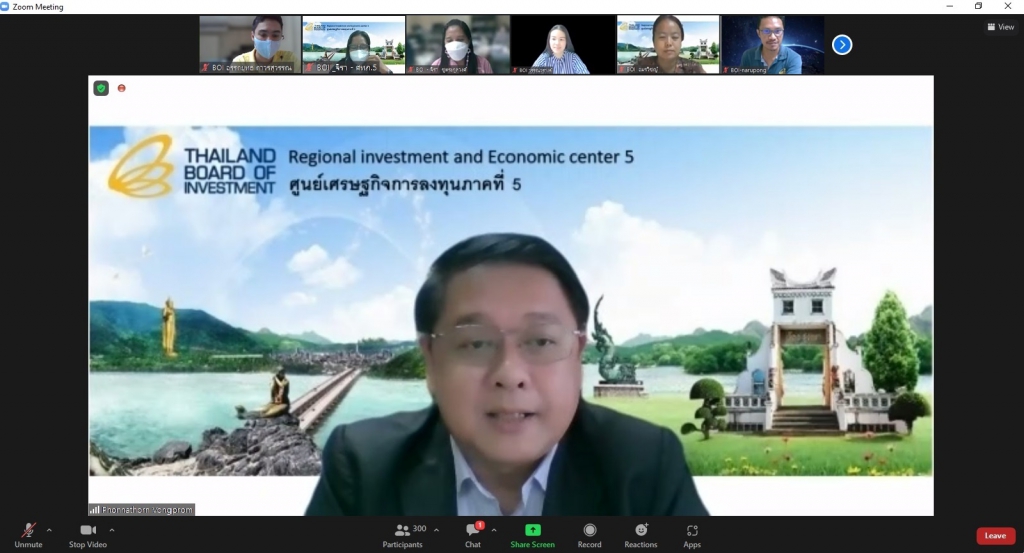Select the participant thumbnail with the name ending 'สทก.5'
This screenshot has height=553, width=1024.
[x=353, y=44]
